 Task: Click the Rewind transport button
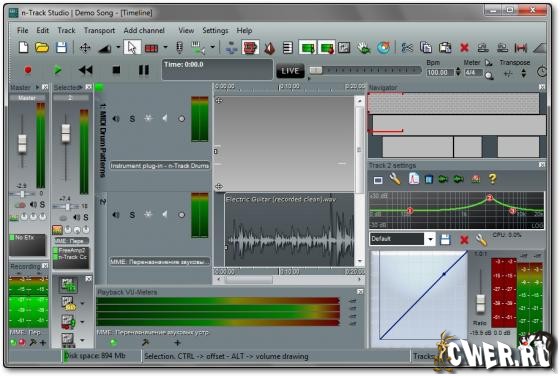tap(86, 70)
